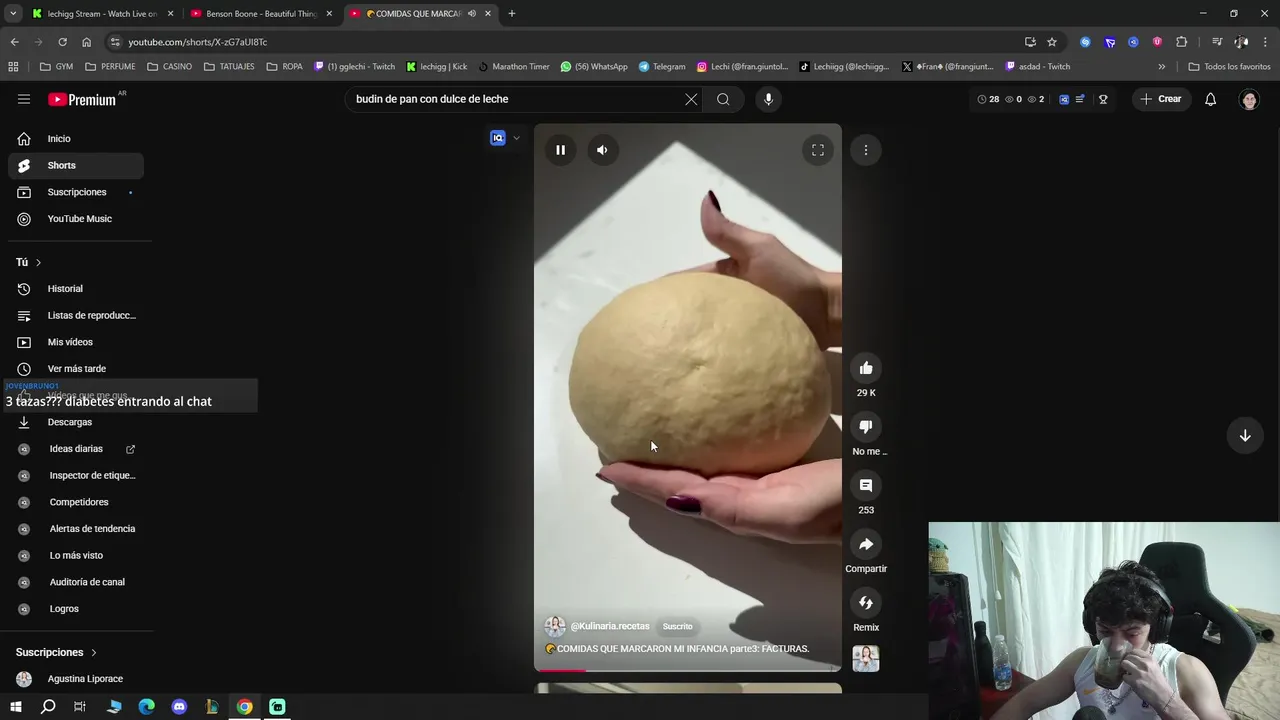Clear the search box text
The image size is (1280, 720).
point(691,99)
